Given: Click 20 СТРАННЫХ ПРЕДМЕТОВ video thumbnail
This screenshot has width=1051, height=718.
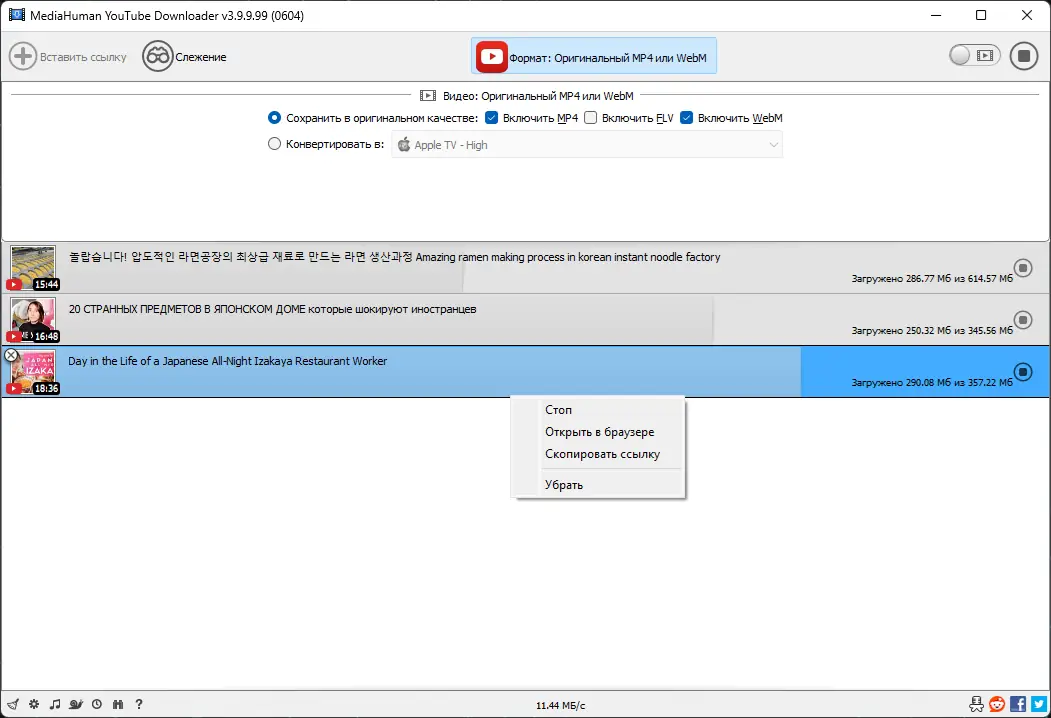Looking at the screenshot, I should click(x=33, y=319).
